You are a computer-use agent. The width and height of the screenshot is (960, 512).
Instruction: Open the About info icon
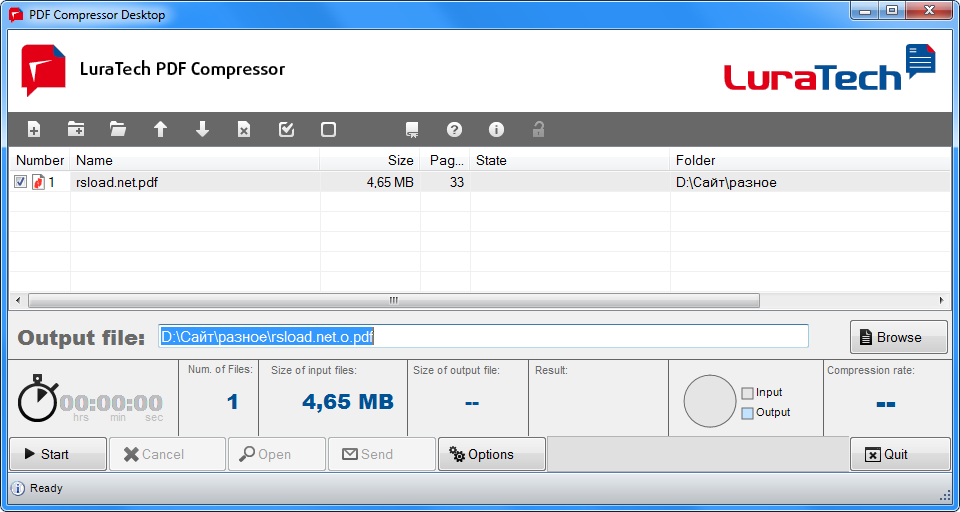(496, 129)
